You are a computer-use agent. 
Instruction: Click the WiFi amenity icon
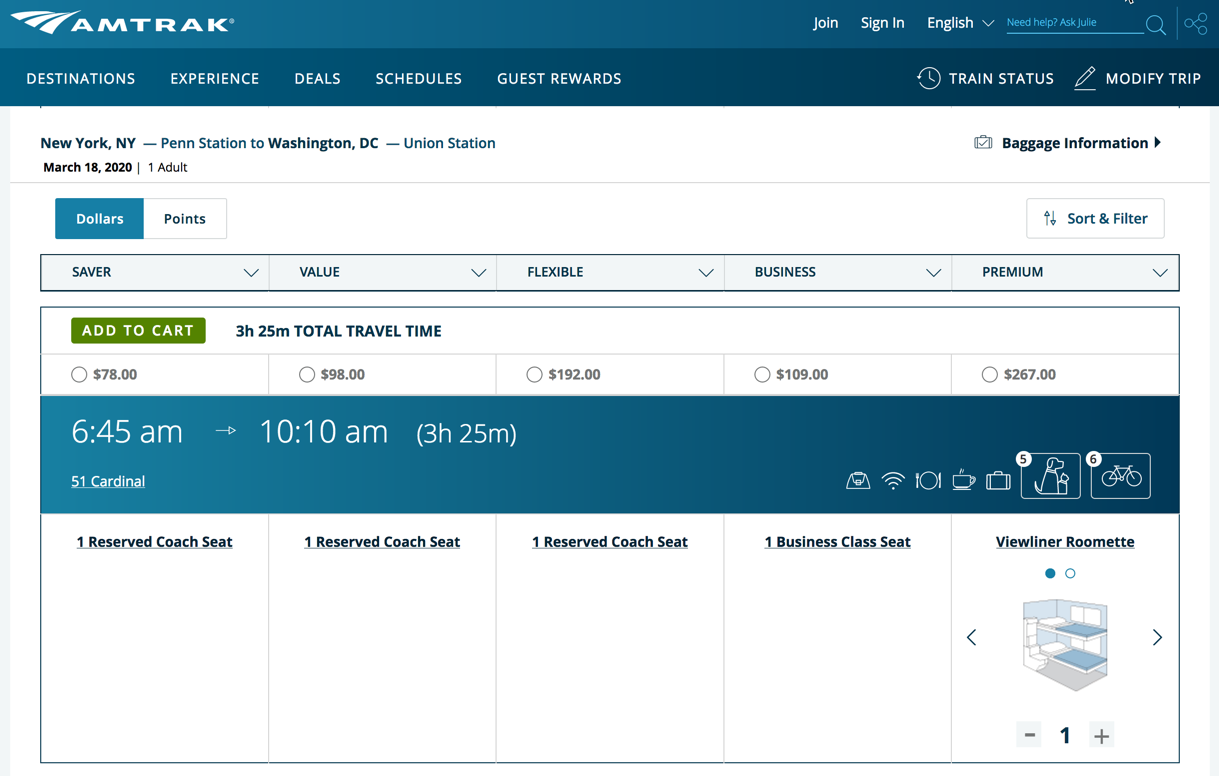pos(893,479)
